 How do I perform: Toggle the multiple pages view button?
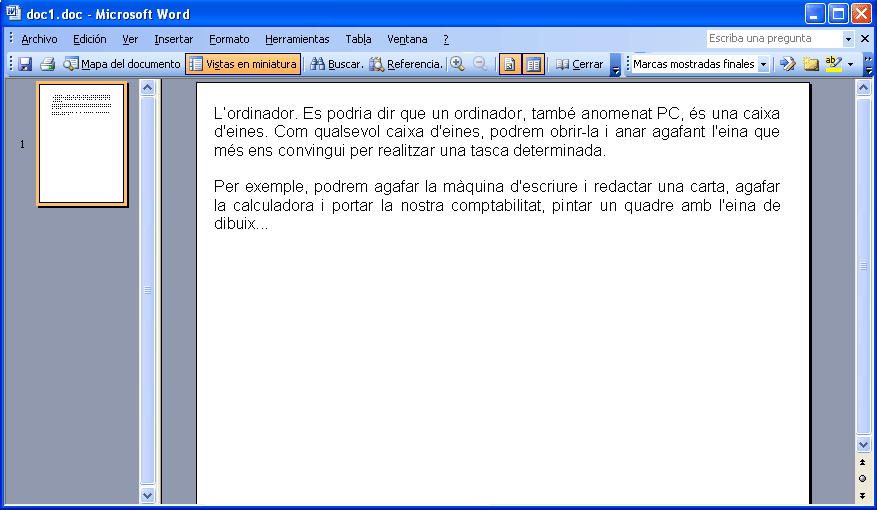tap(533, 64)
